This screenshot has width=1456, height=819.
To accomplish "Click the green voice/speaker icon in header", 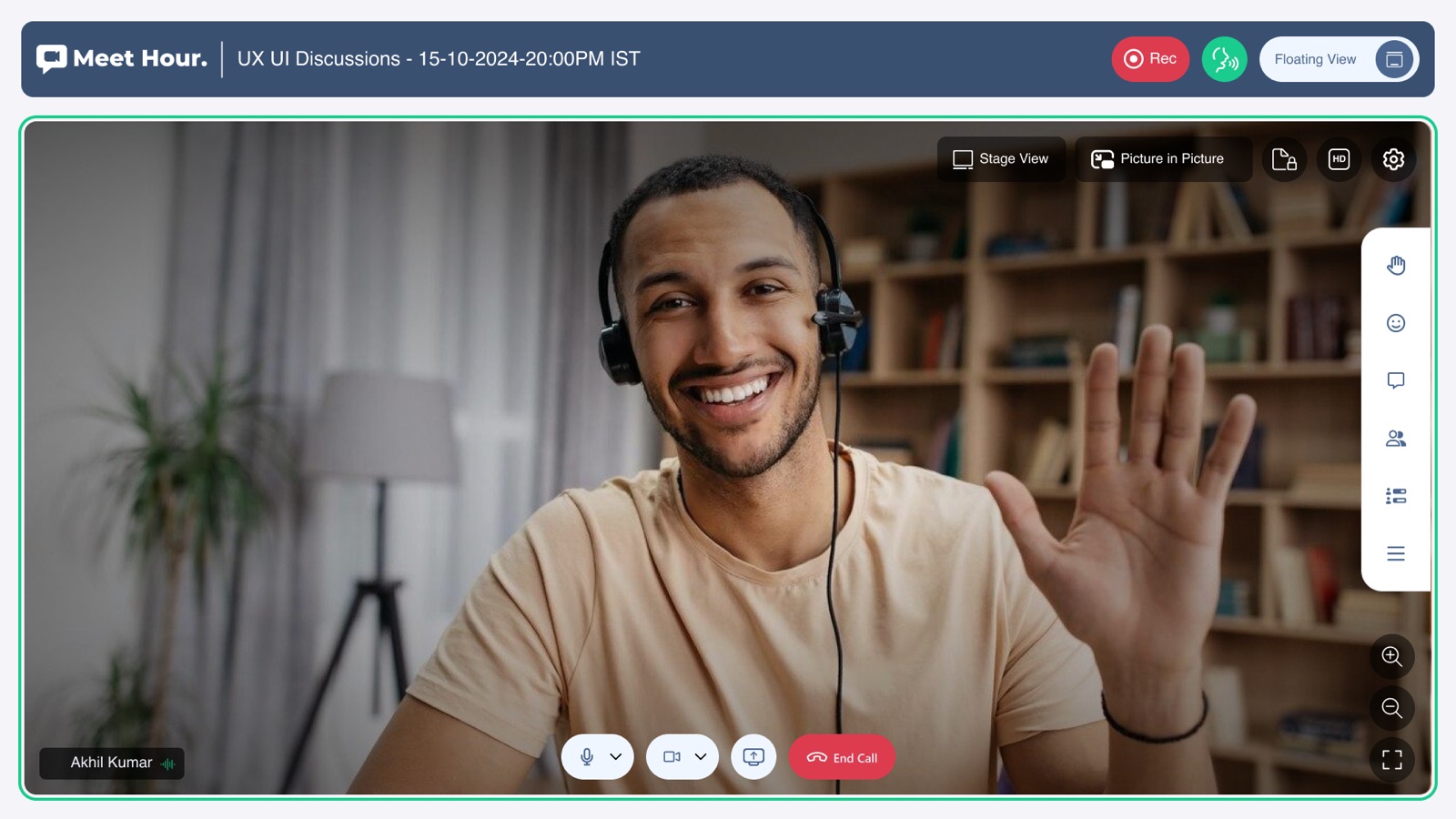I will tap(1224, 59).
